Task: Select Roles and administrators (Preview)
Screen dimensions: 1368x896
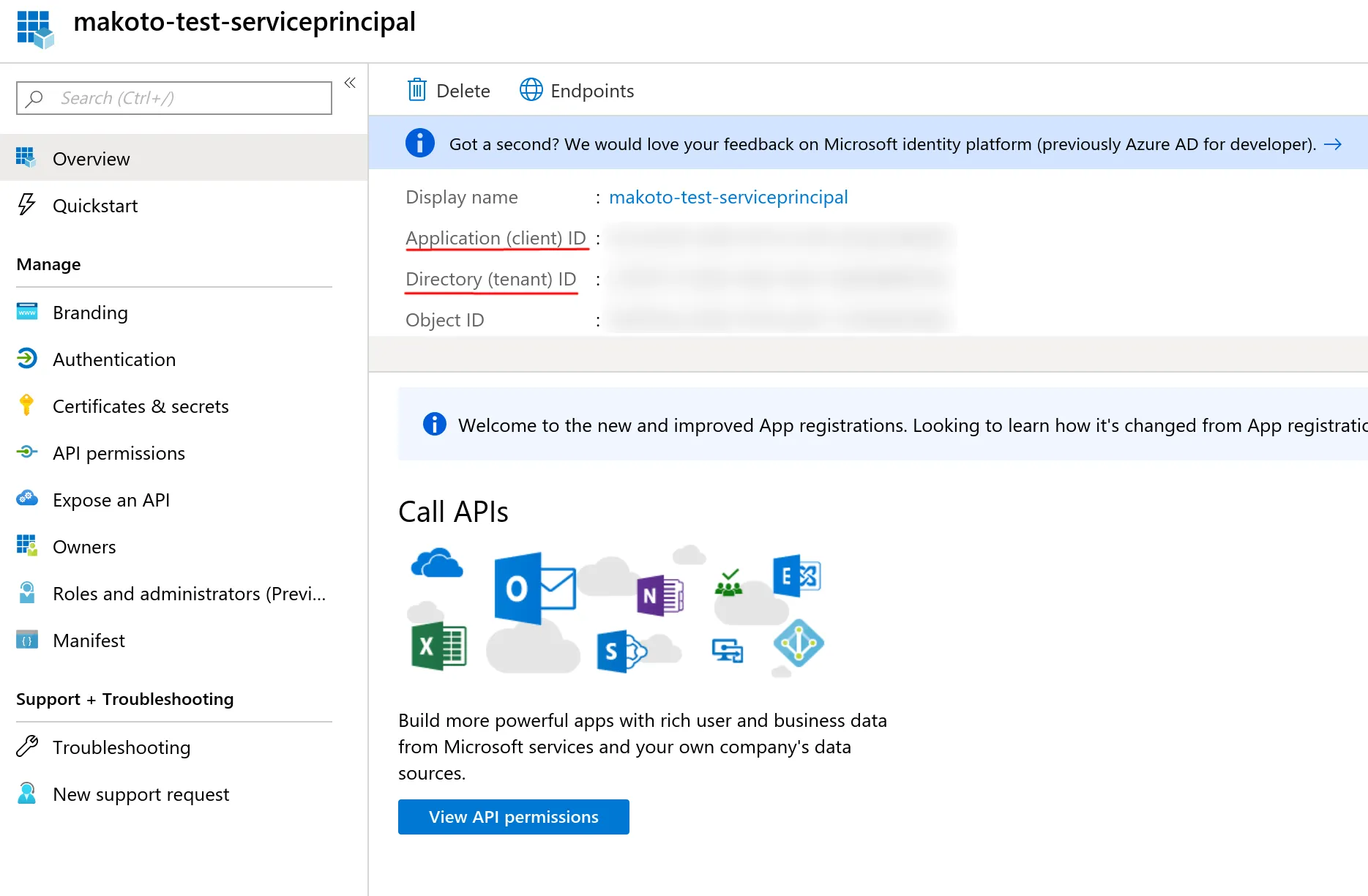Action: pos(189,594)
